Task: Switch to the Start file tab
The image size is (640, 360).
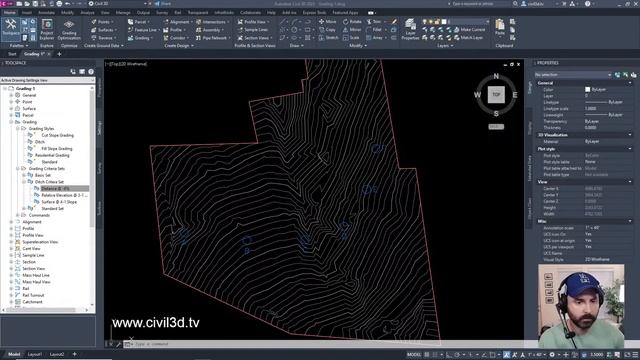Action: click(12, 54)
